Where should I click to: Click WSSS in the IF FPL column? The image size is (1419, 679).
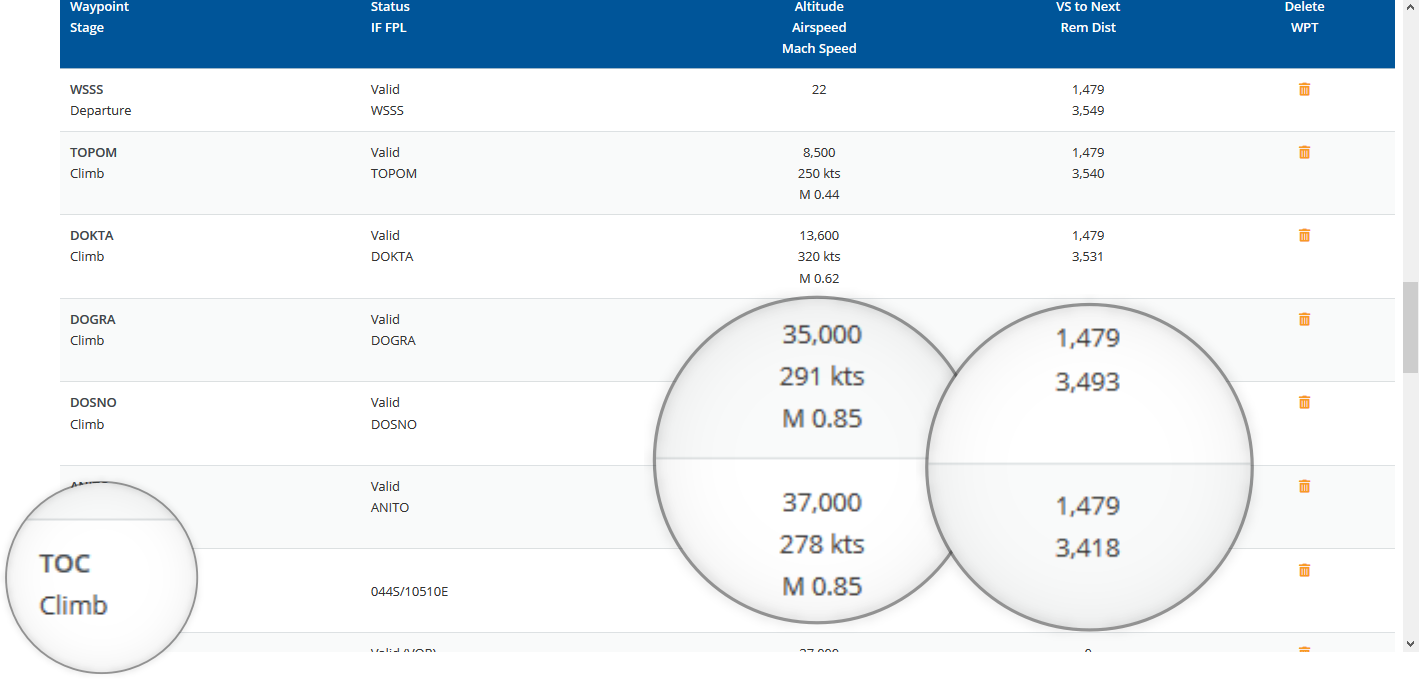[387, 111]
